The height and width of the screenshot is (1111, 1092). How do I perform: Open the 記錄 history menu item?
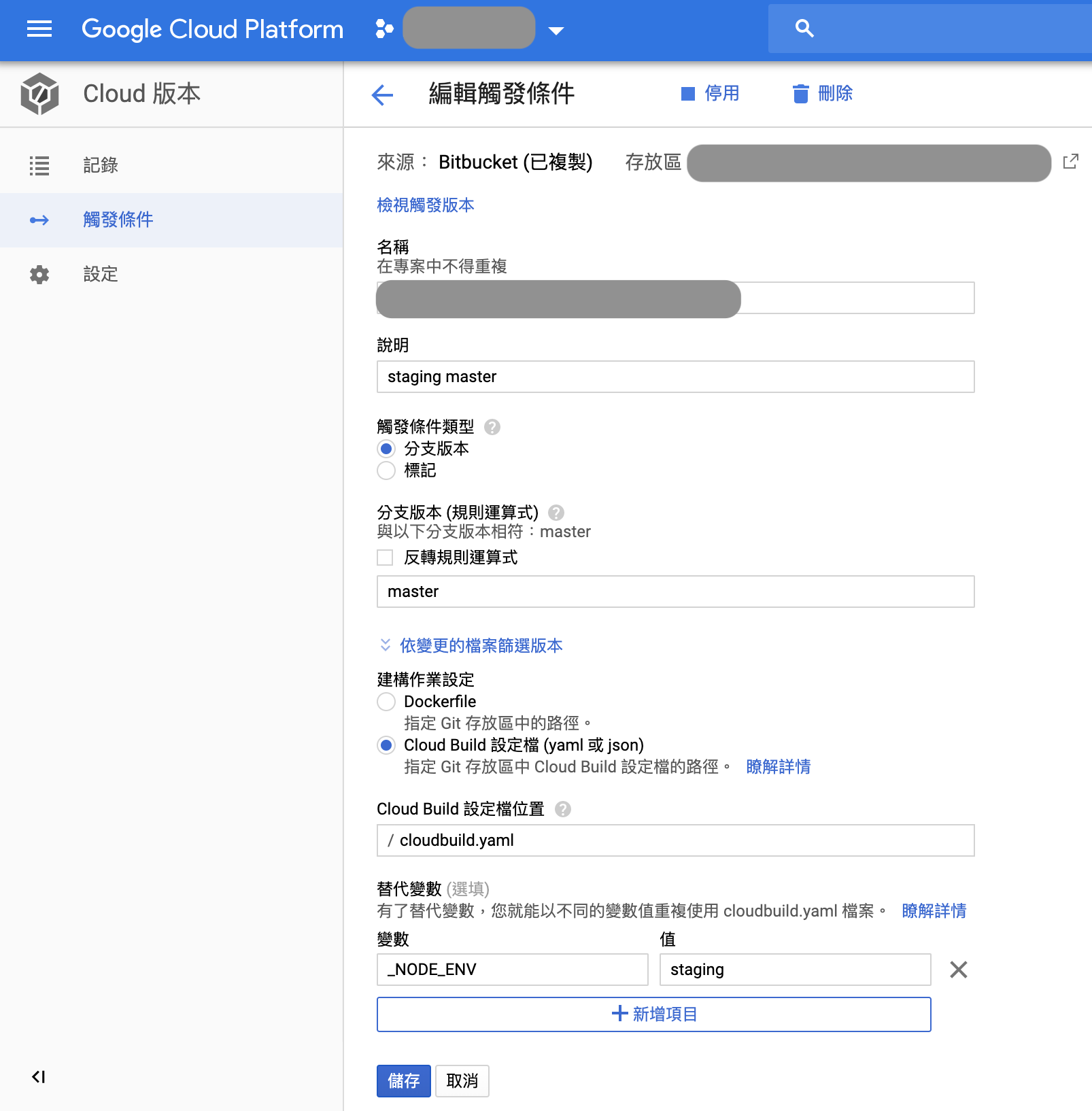click(171, 165)
